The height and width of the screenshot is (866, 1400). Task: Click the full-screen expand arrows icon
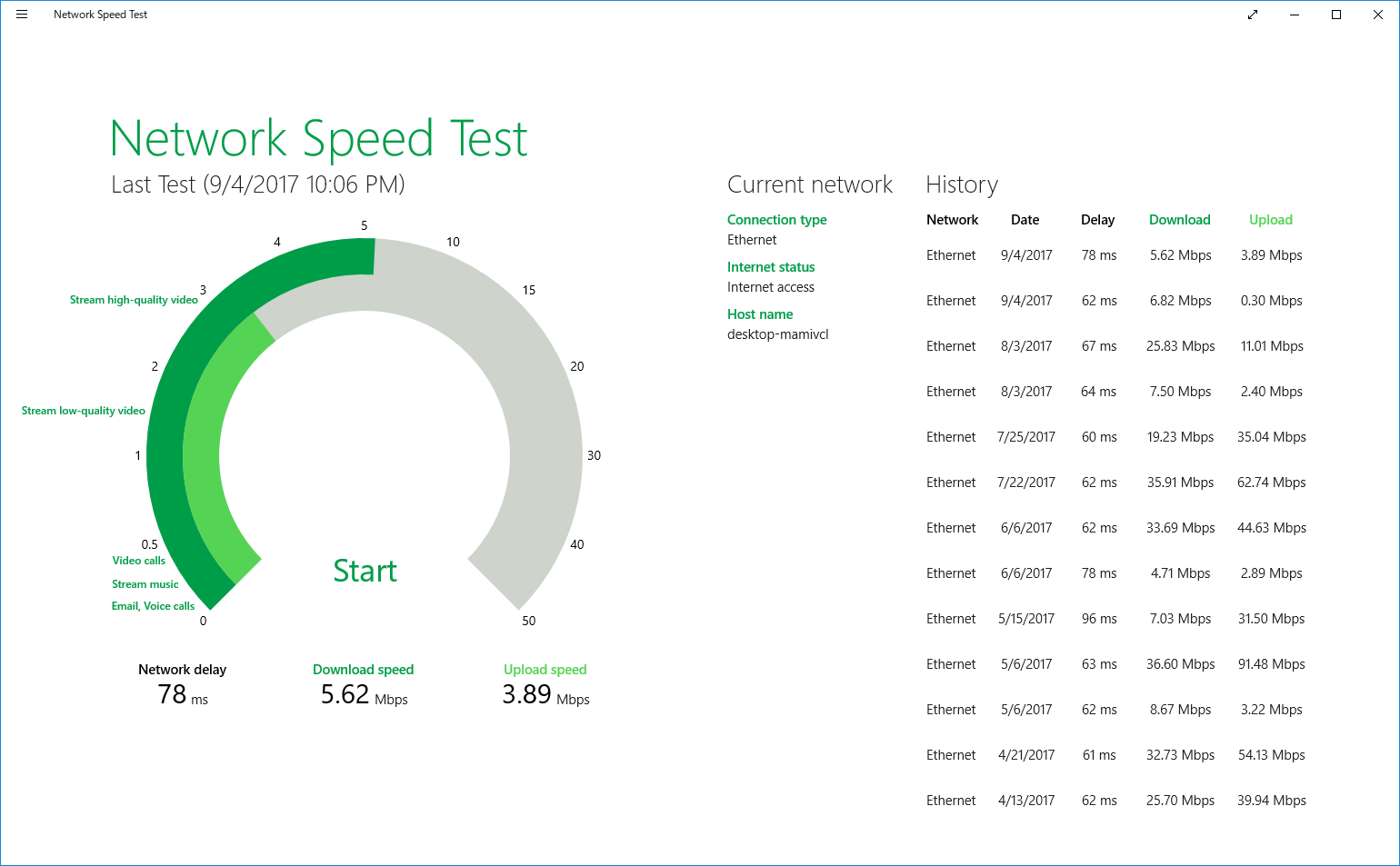pyautogui.click(x=1253, y=15)
